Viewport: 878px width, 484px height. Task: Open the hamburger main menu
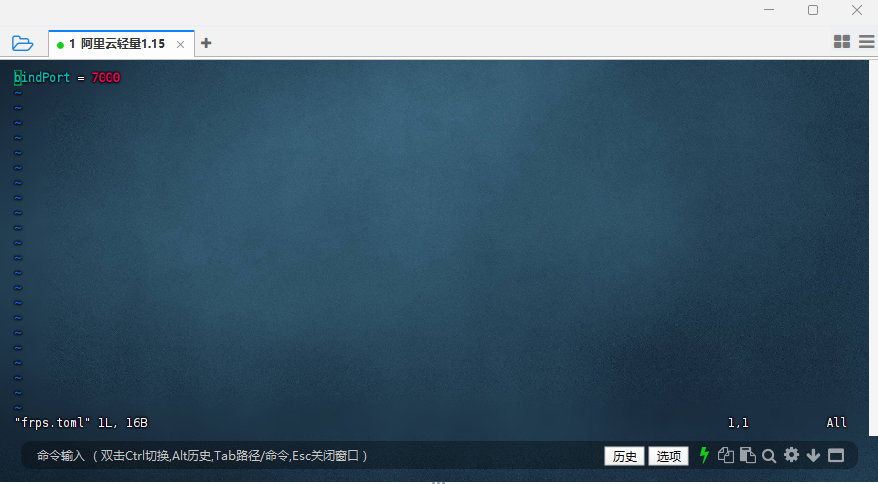point(866,42)
